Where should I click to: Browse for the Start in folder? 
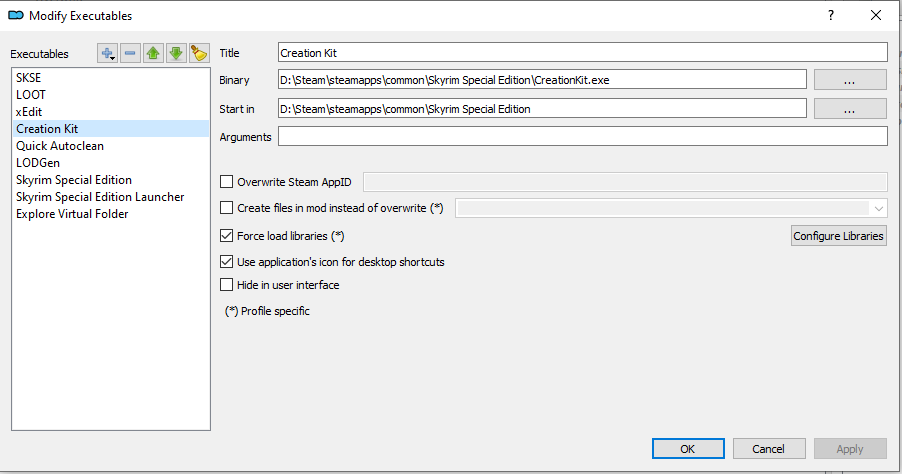(849, 109)
